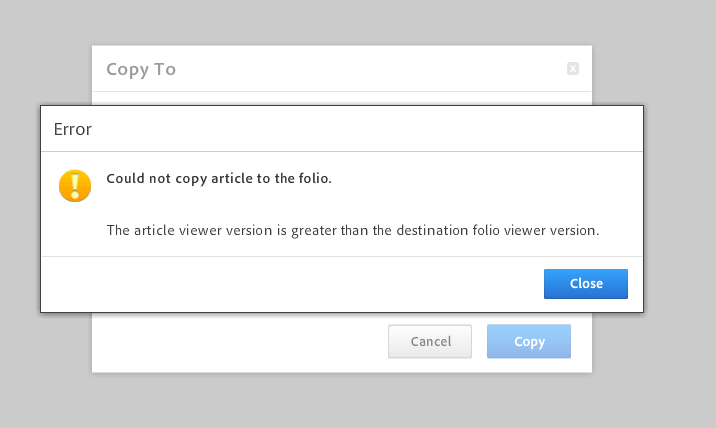Click the blue Close button
This screenshot has width=716, height=428.
pos(585,284)
